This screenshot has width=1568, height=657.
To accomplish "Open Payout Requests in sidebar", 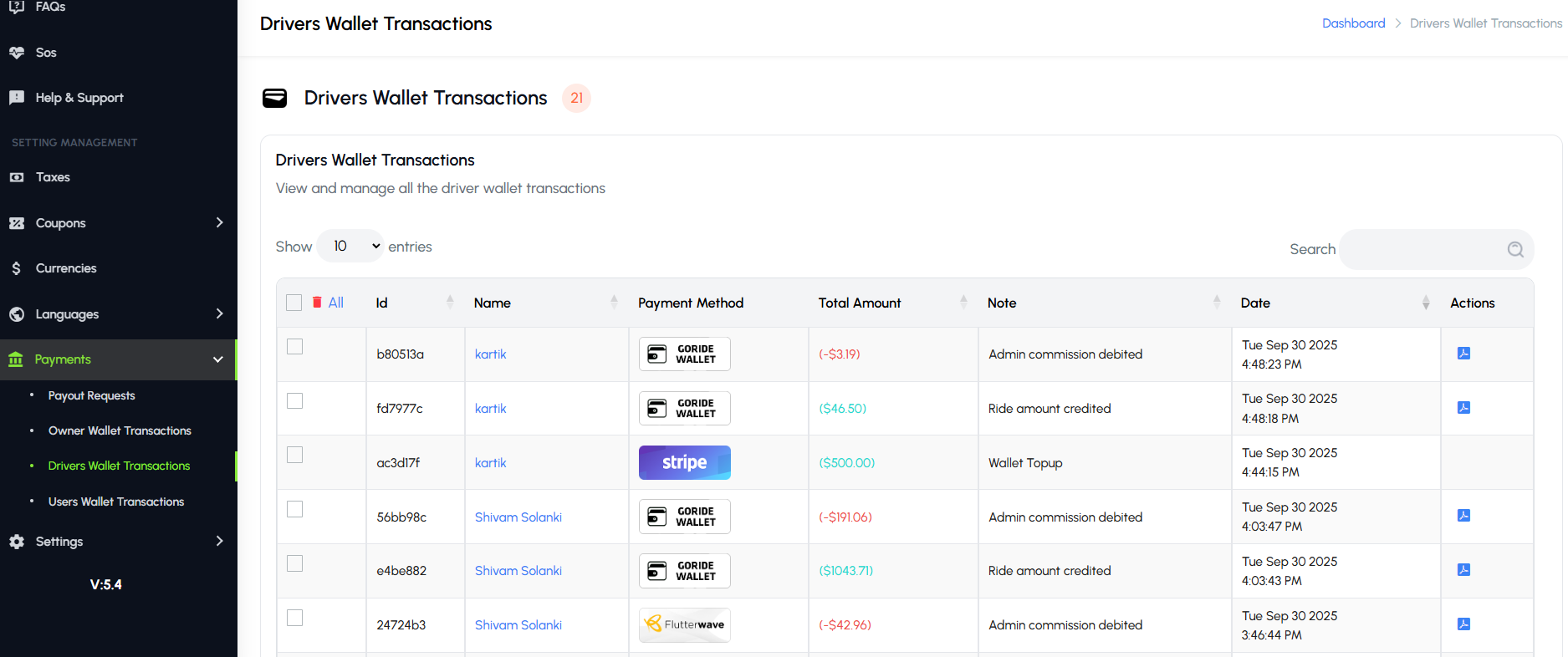I will coord(91,395).
